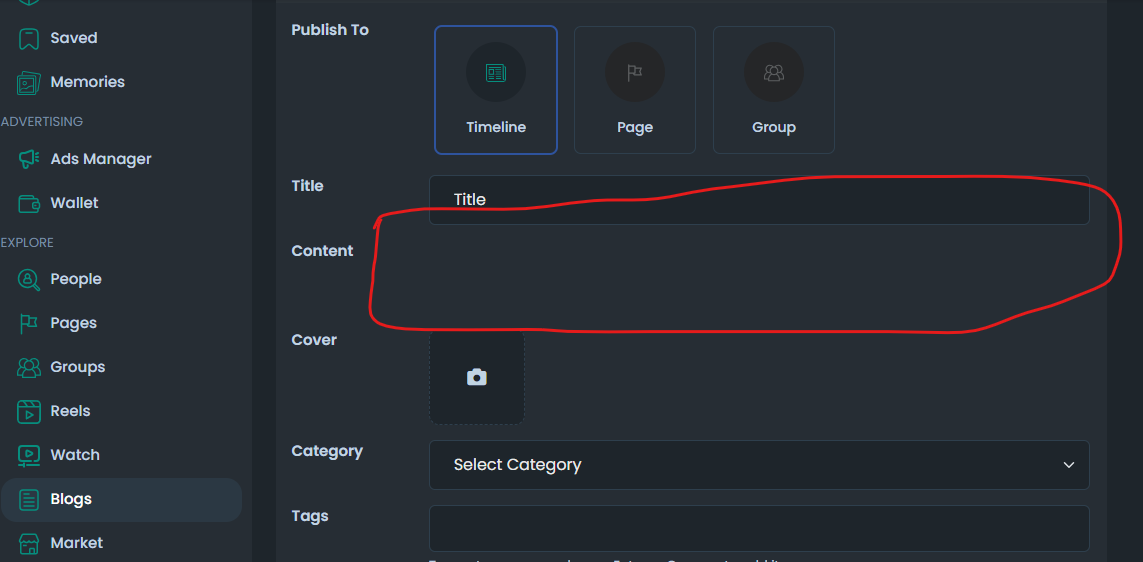This screenshot has width=1143, height=562.
Task: Click into the Title input field
Action: tap(759, 200)
